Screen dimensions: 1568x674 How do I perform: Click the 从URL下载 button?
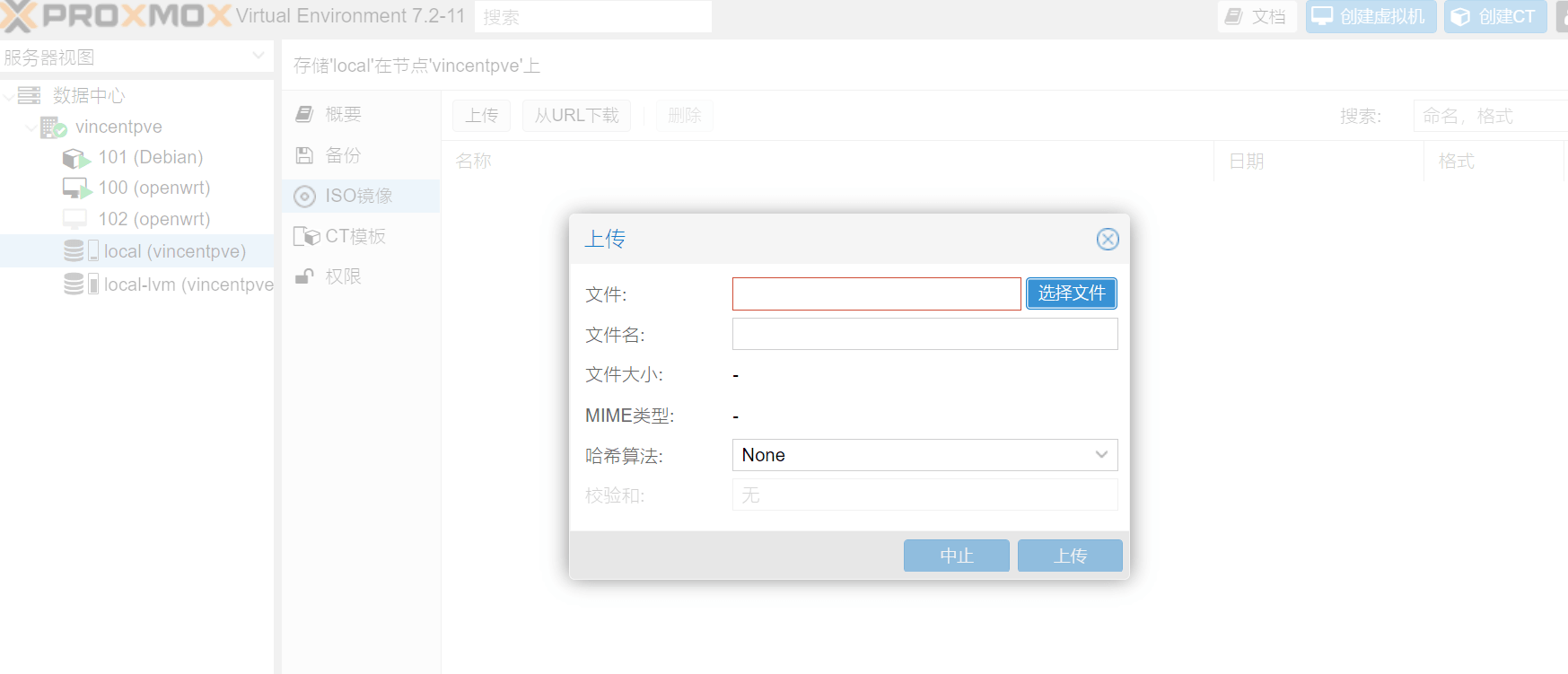click(576, 116)
